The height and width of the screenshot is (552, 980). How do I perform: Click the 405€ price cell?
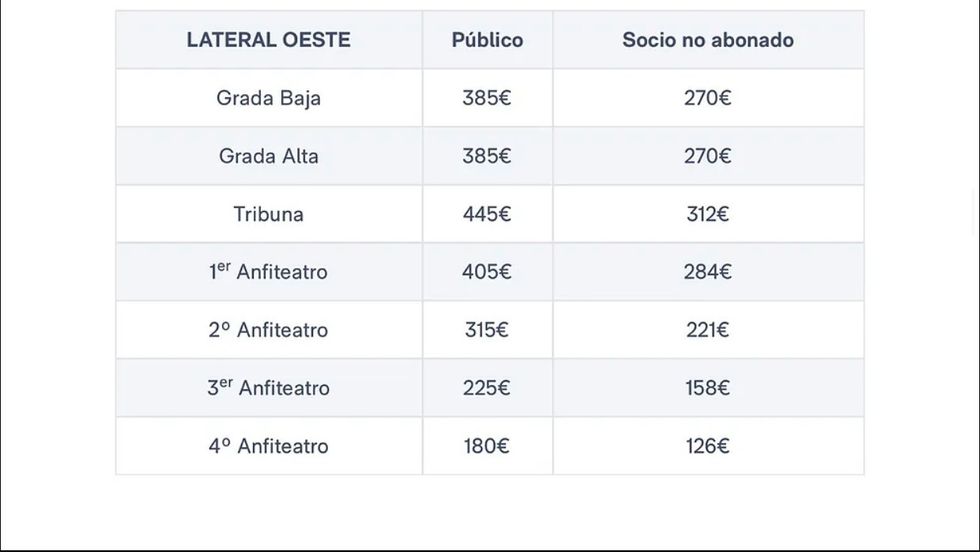click(x=487, y=272)
